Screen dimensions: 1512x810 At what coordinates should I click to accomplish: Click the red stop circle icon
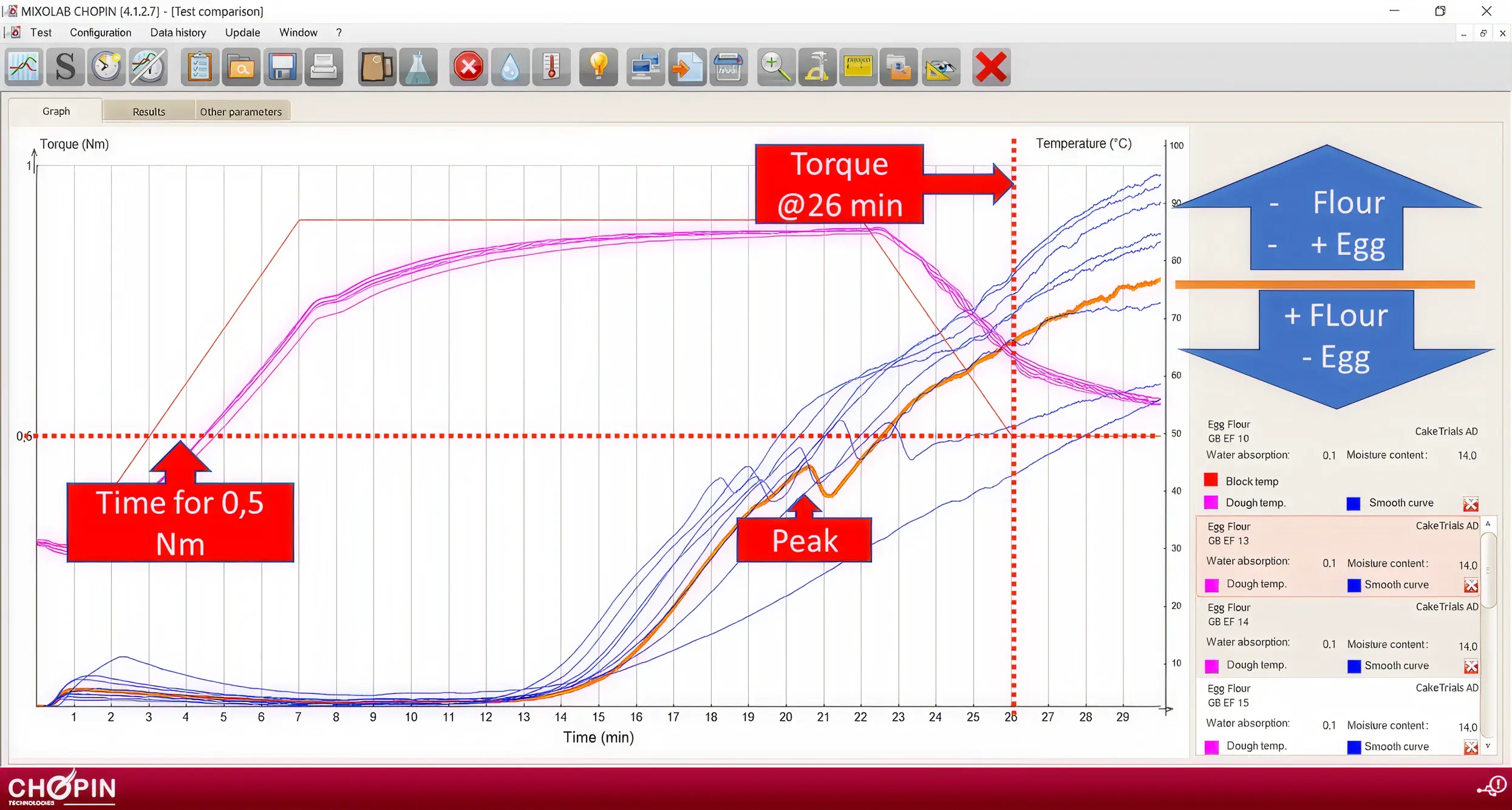pyautogui.click(x=469, y=67)
